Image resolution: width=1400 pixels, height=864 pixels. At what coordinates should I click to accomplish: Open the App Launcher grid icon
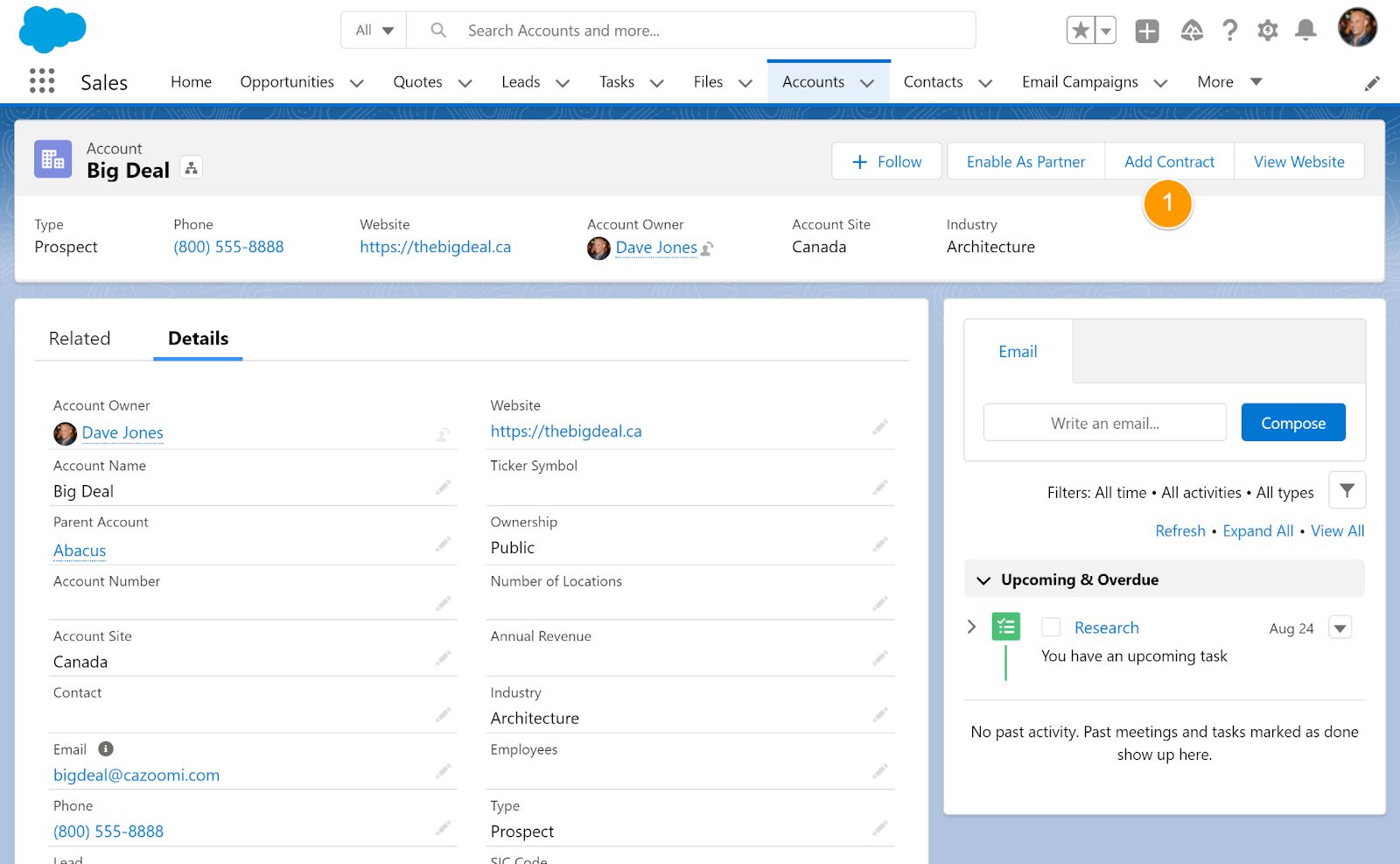(42, 81)
